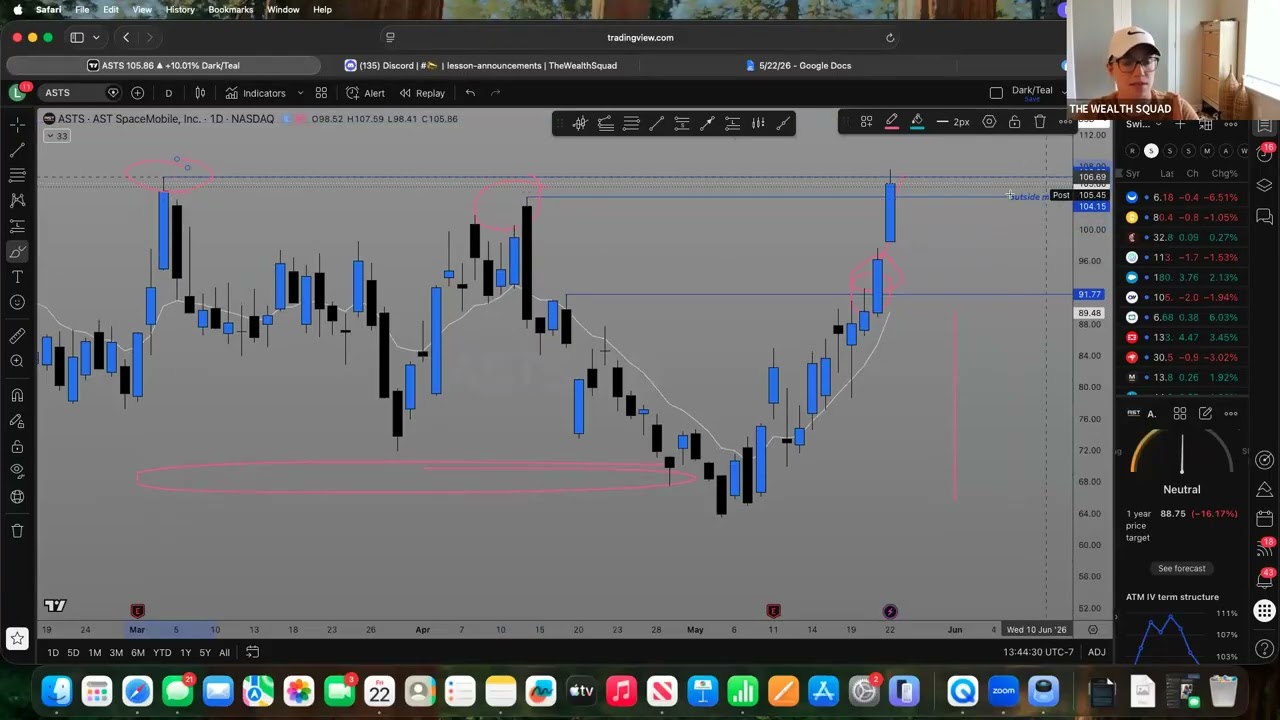
Task: Select the crosshair cursor tool
Action: pos(17,123)
